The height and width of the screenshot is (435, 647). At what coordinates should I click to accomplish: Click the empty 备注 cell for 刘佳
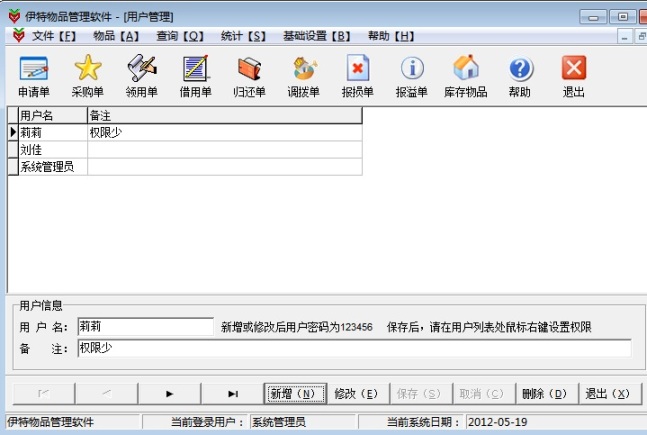pyautogui.click(x=225, y=149)
